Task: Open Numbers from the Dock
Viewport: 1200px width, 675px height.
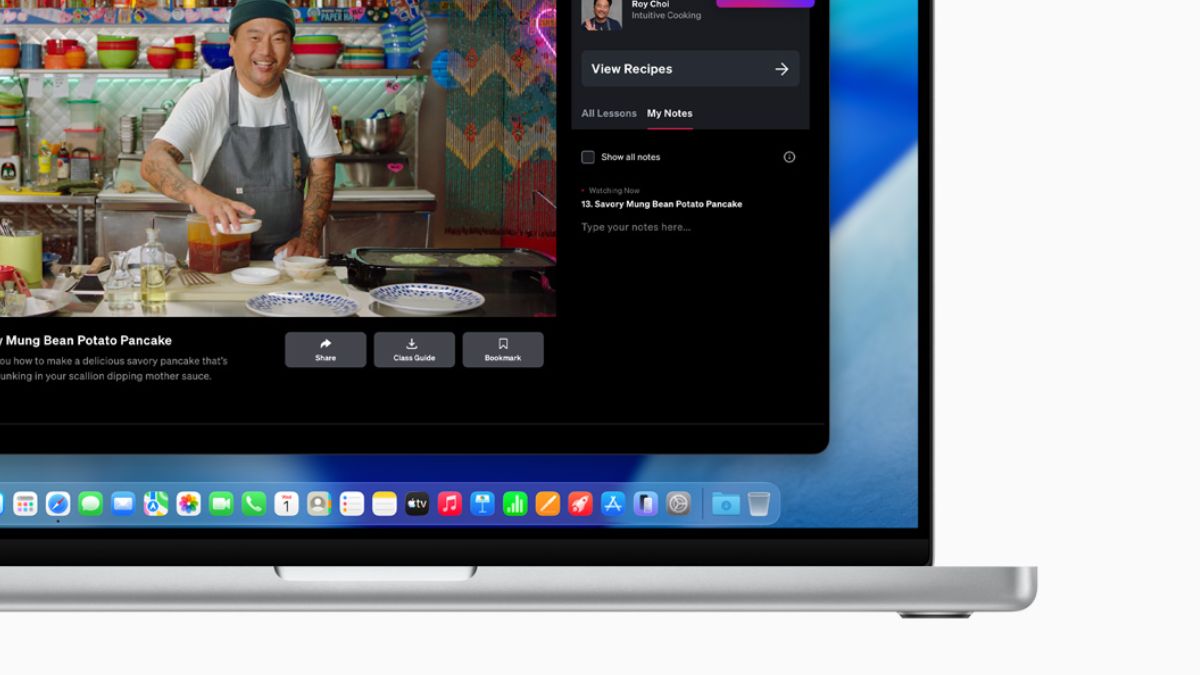Action: [x=515, y=504]
